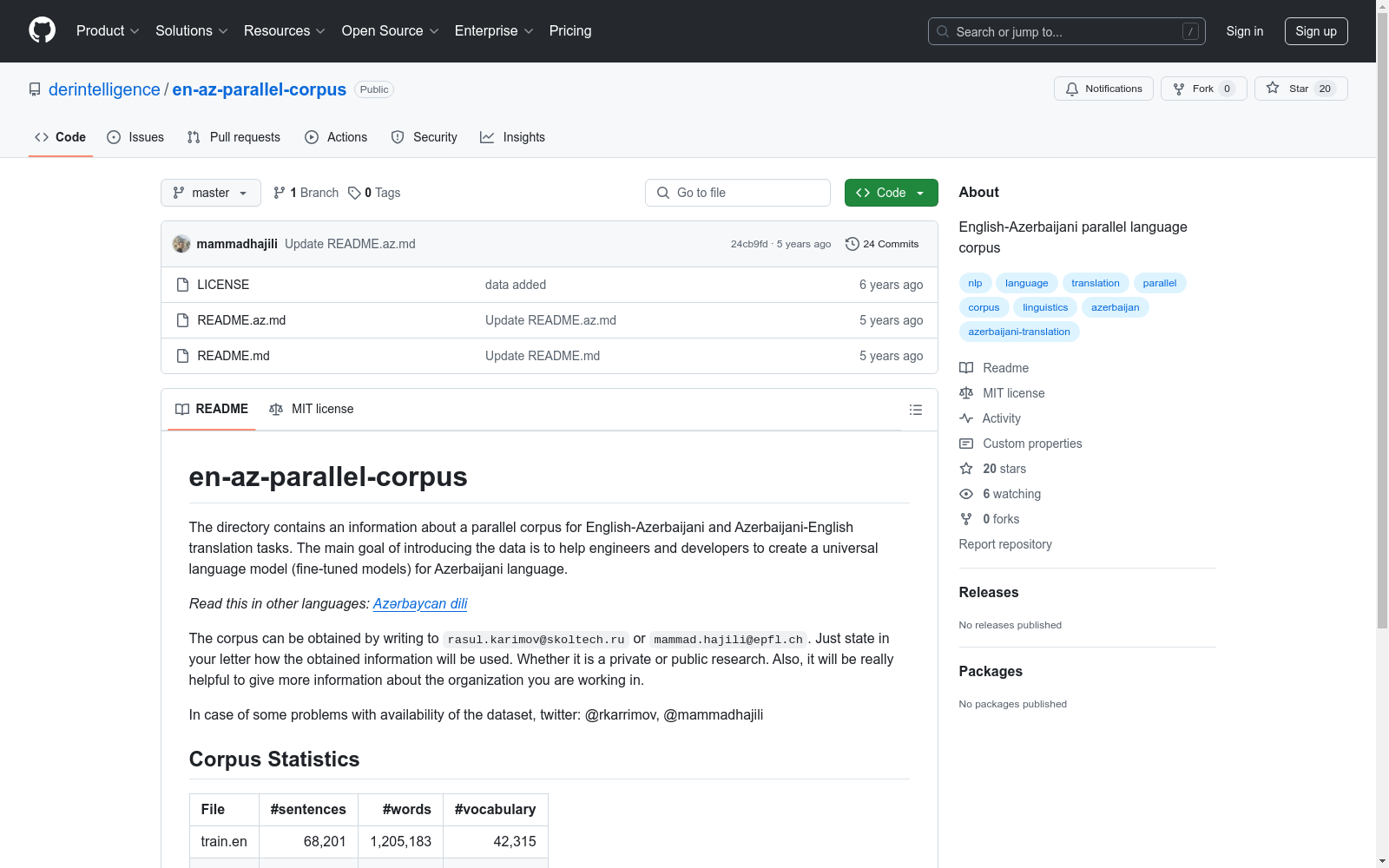Open the GitHub homepage logo
This screenshot has width=1389, height=868.
[x=42, y=30]
